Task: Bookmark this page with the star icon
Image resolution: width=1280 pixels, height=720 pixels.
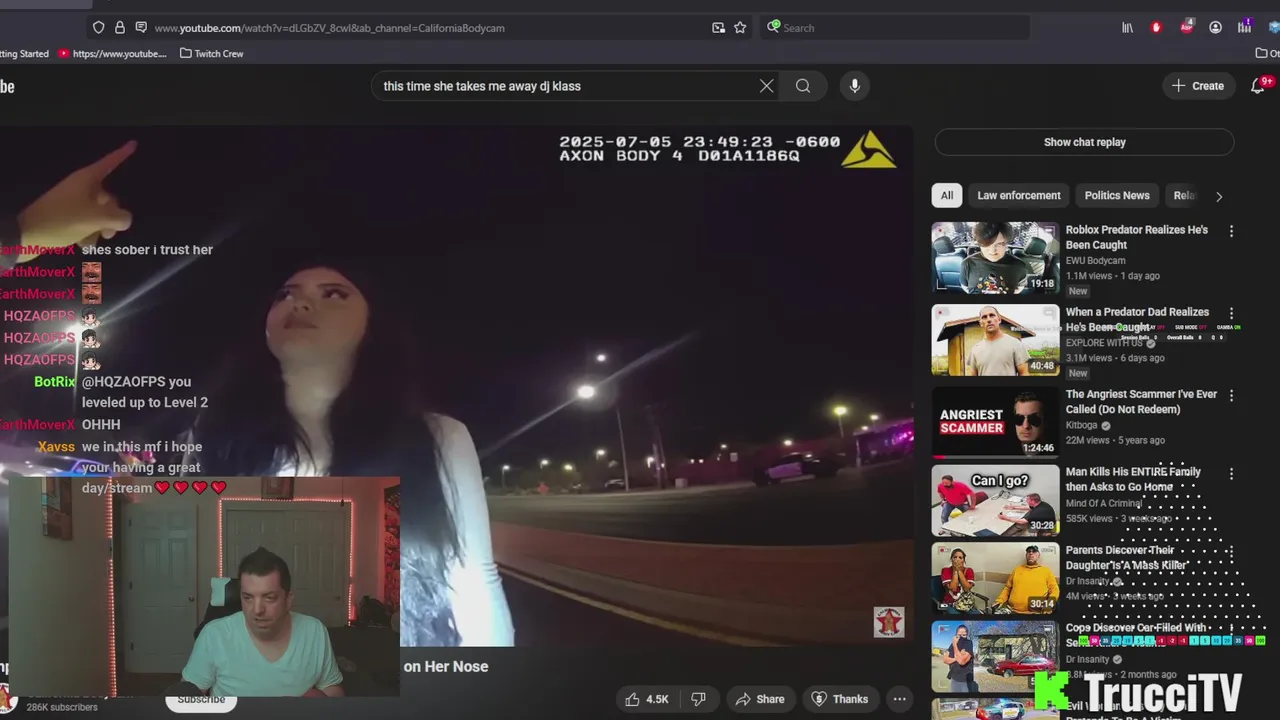Action: pos(740,28)
